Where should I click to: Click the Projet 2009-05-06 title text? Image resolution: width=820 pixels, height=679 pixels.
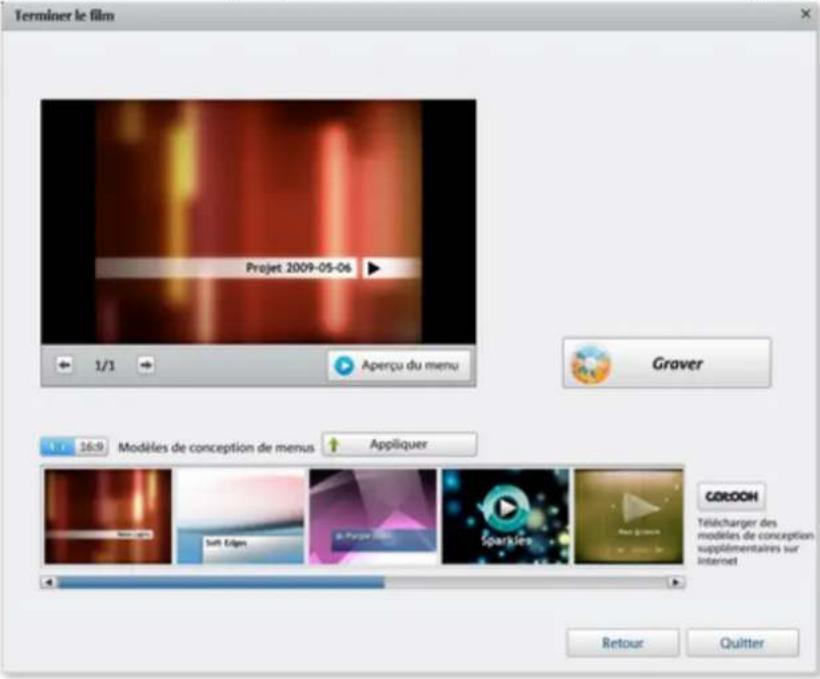coord(298,268)
